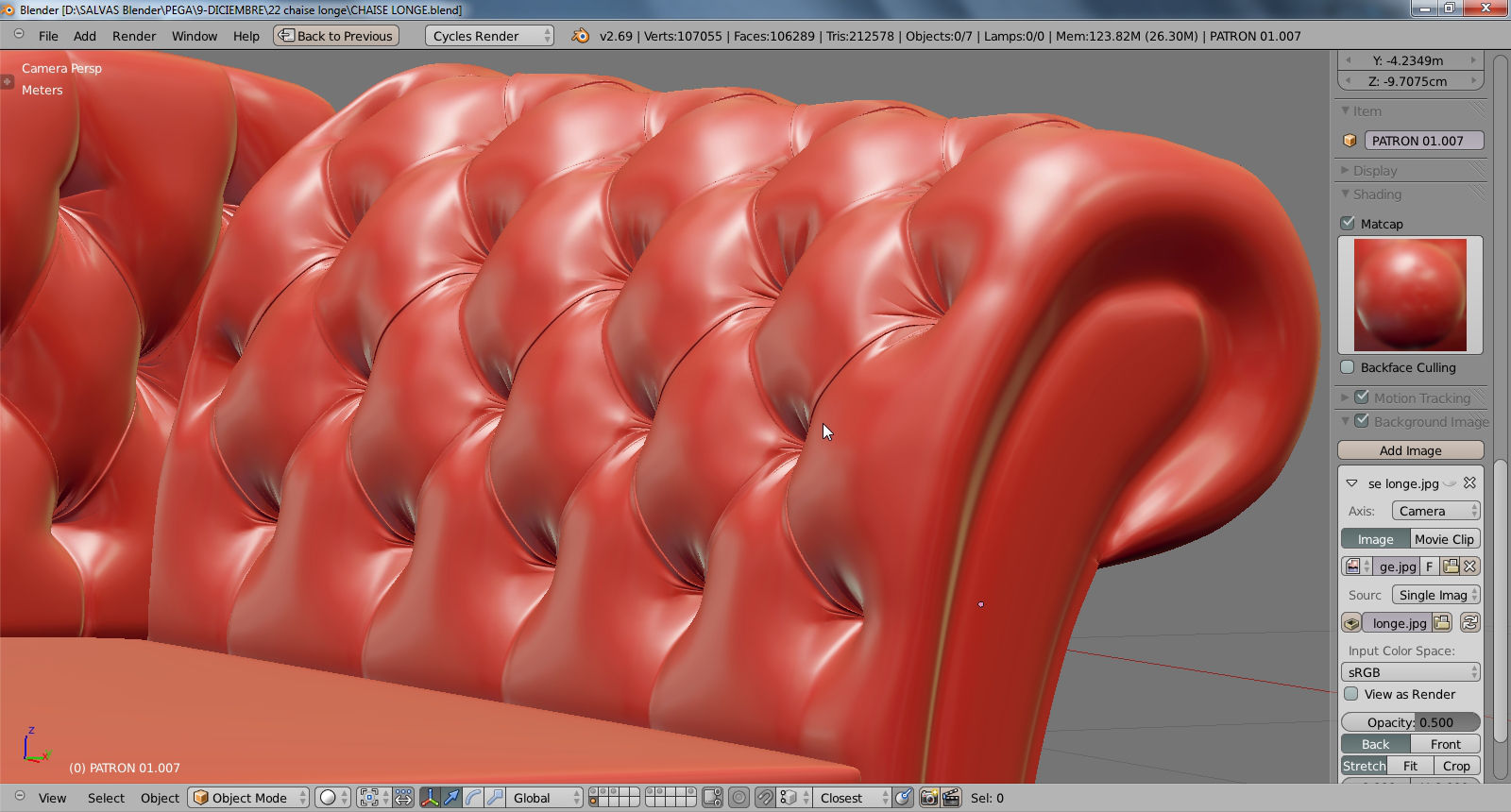Viewport: 1511px width, 812px height.
Task: Select the scale manipulator icon
Action: coord(495,798)
